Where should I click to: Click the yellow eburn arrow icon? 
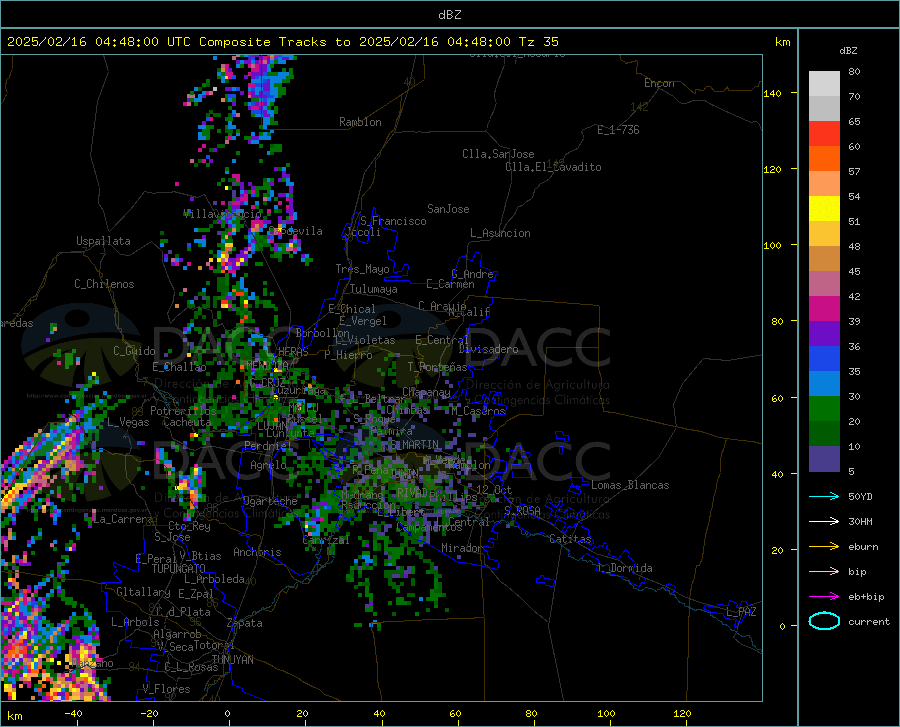824,546
